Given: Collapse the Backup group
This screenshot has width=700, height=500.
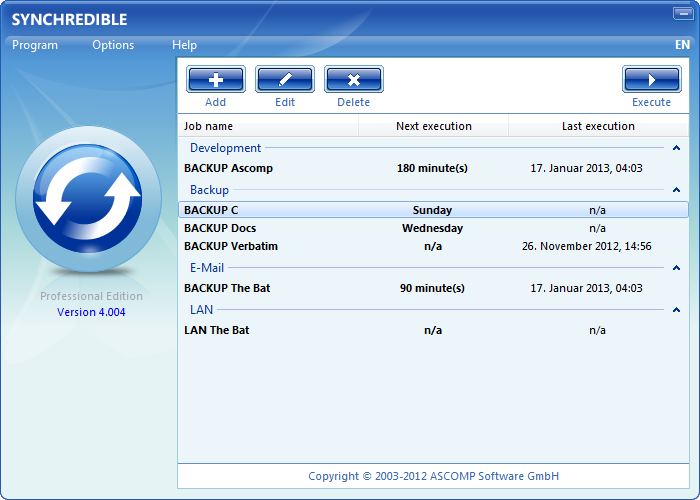Looking at the screenshot, I should (x=677, y=190).
